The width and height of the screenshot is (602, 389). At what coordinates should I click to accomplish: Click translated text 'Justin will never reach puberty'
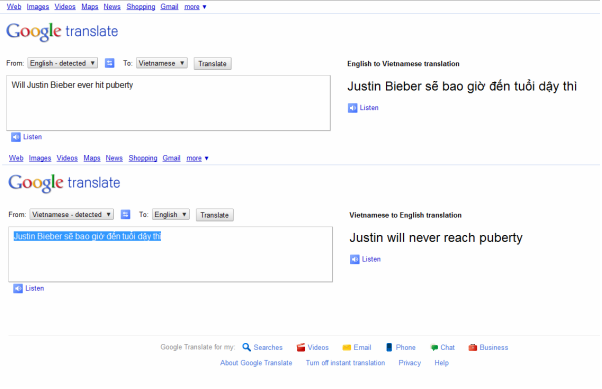pyautogui.click(x=436, y=238)
